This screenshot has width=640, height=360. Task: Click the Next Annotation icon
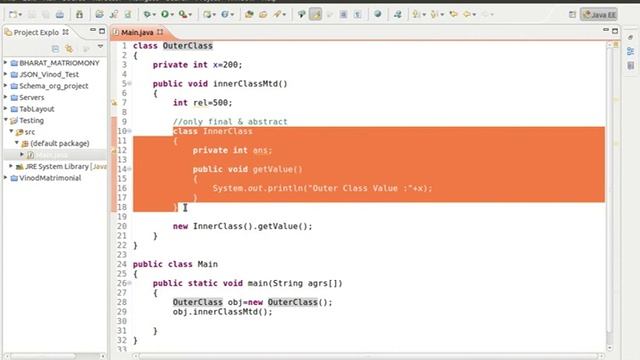(416, 15)
